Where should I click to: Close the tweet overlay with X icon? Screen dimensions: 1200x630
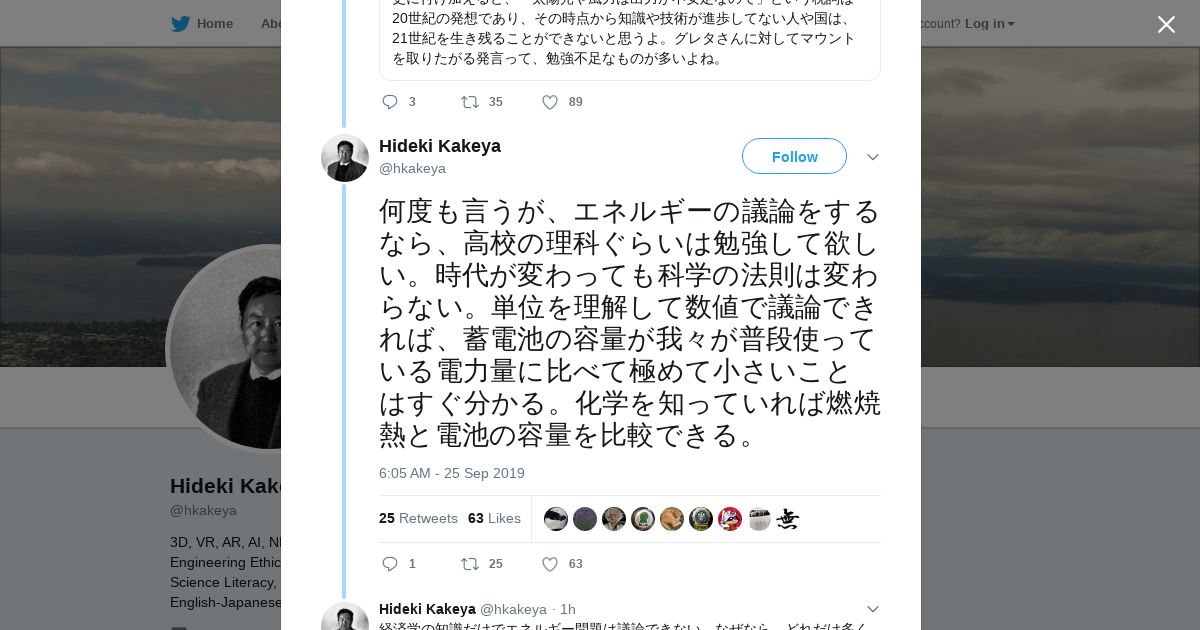pyautogui.click(x=1166, y=25)
